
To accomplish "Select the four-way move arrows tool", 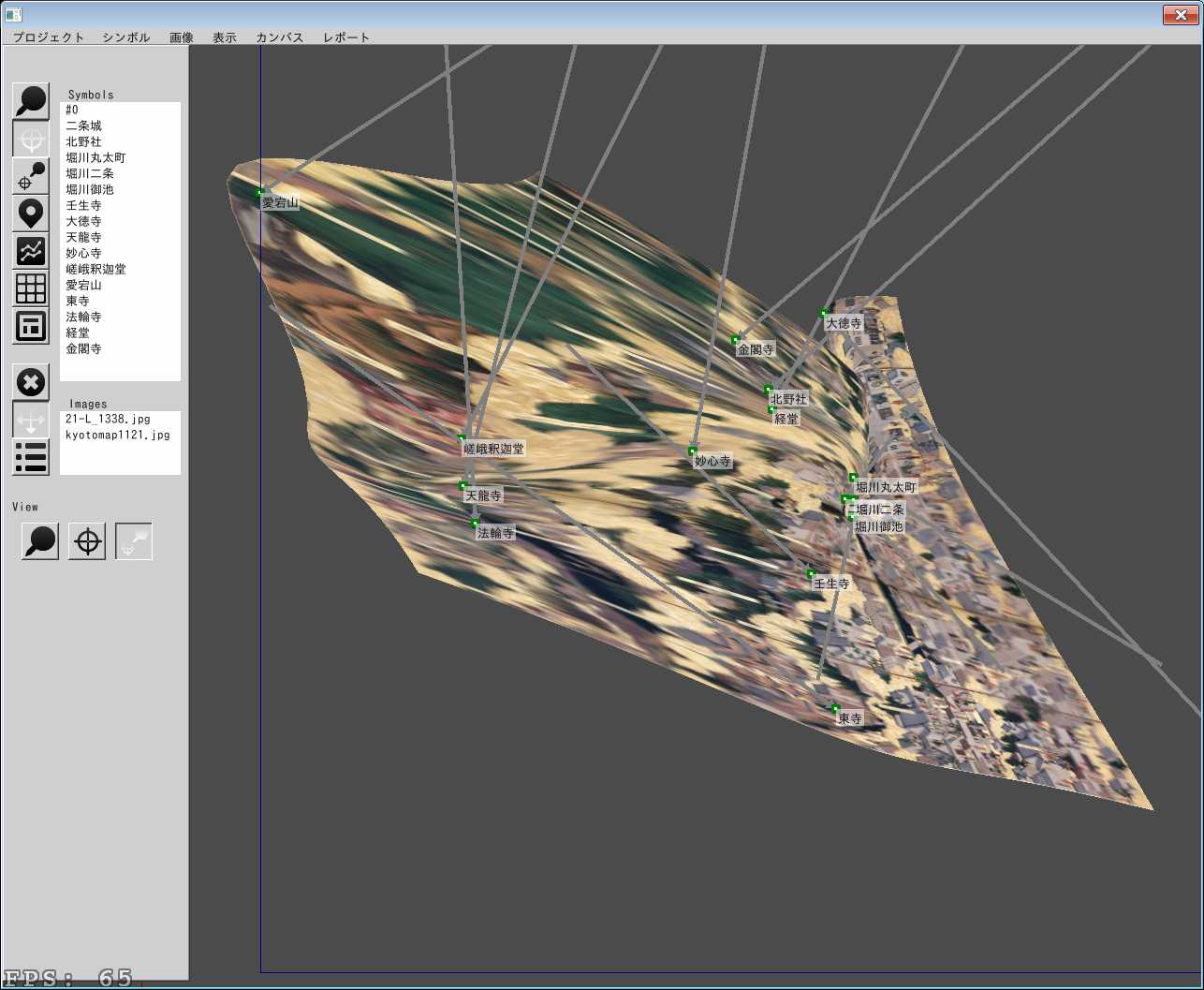I will pyautogui.click(x=31, y=420).
